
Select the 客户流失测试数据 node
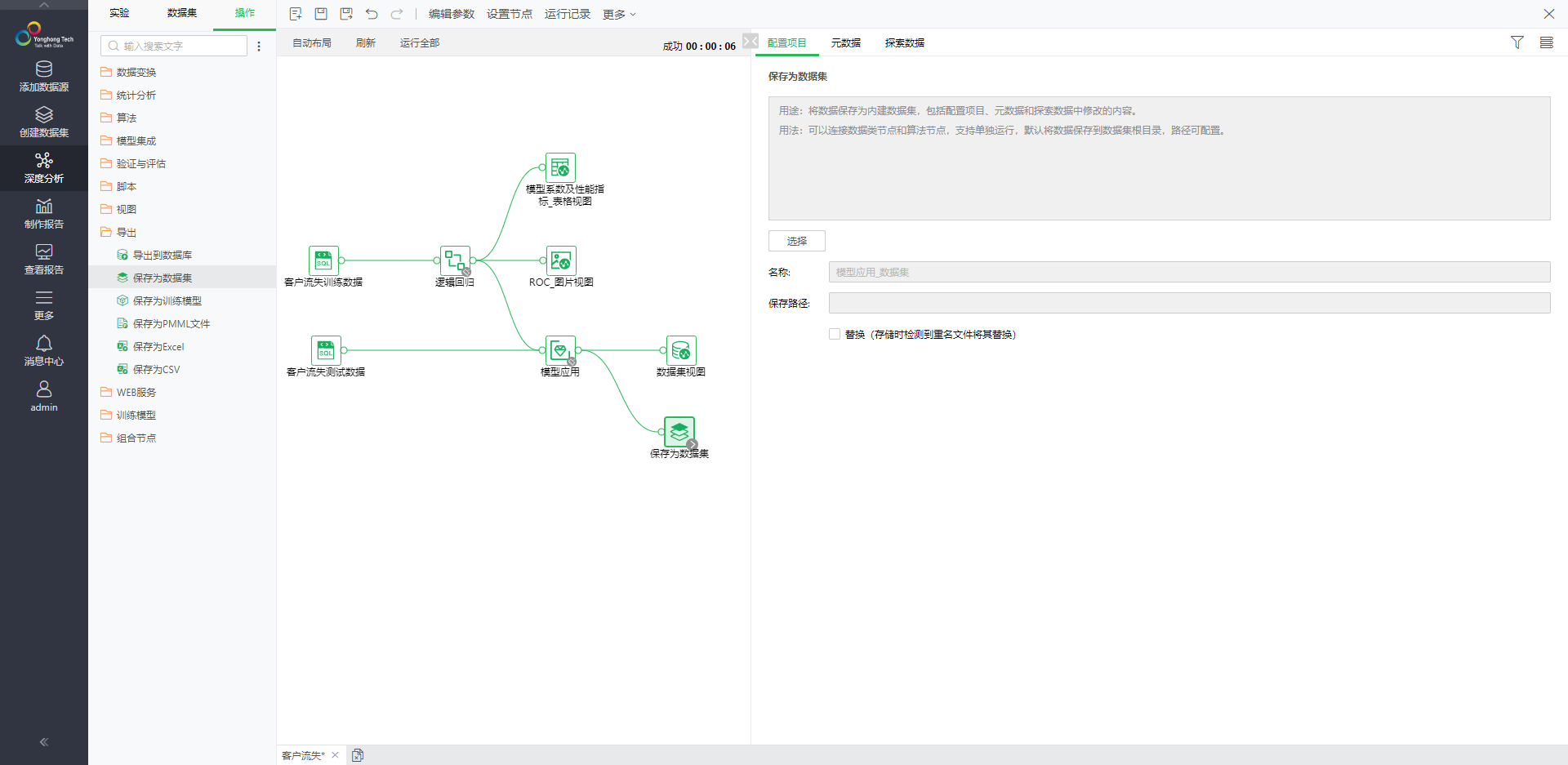326,350
